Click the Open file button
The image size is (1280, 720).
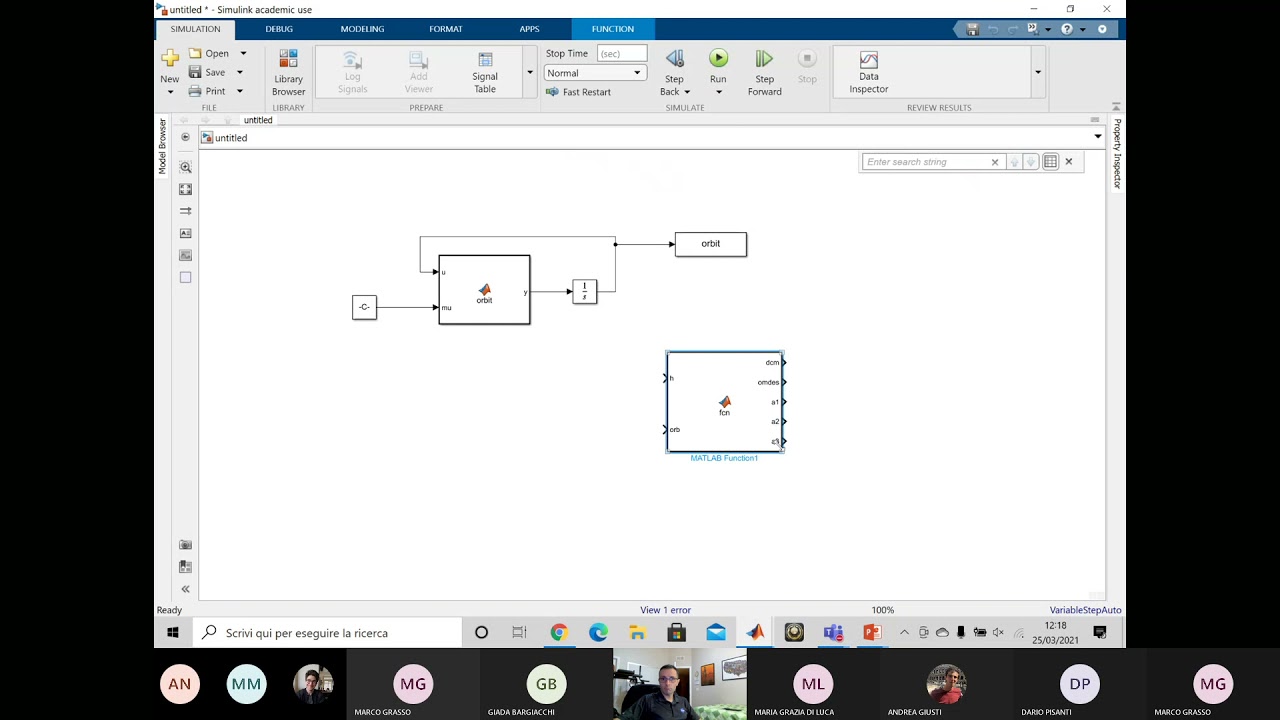[209, 53]
